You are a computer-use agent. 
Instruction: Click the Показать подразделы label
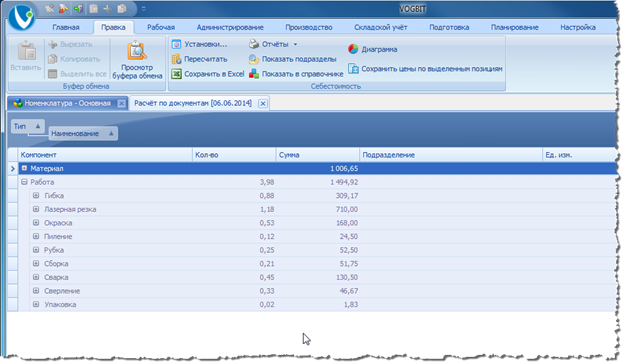click(299, 59)
